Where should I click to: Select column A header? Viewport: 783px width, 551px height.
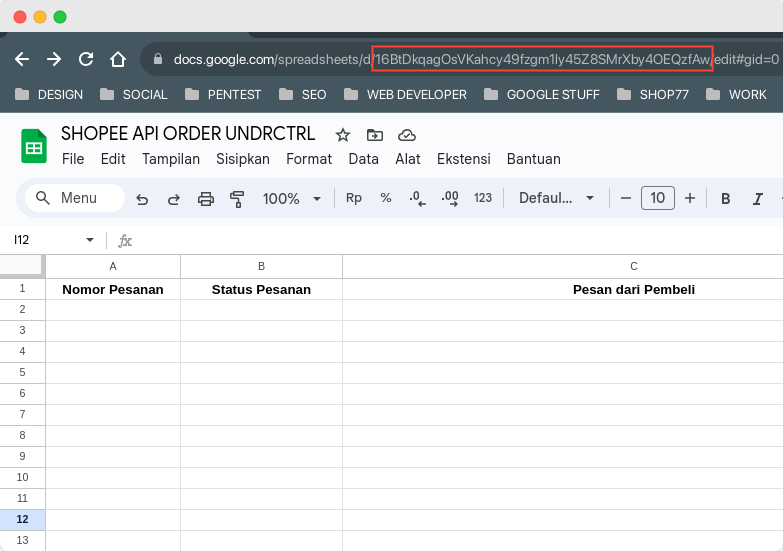tap(113, 266)
